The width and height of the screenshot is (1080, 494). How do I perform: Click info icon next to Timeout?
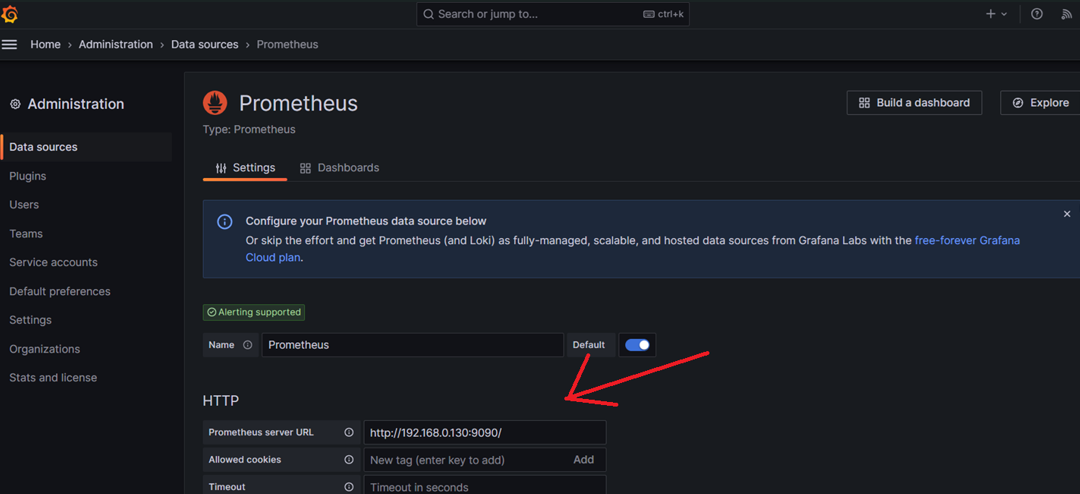point(349,487)
